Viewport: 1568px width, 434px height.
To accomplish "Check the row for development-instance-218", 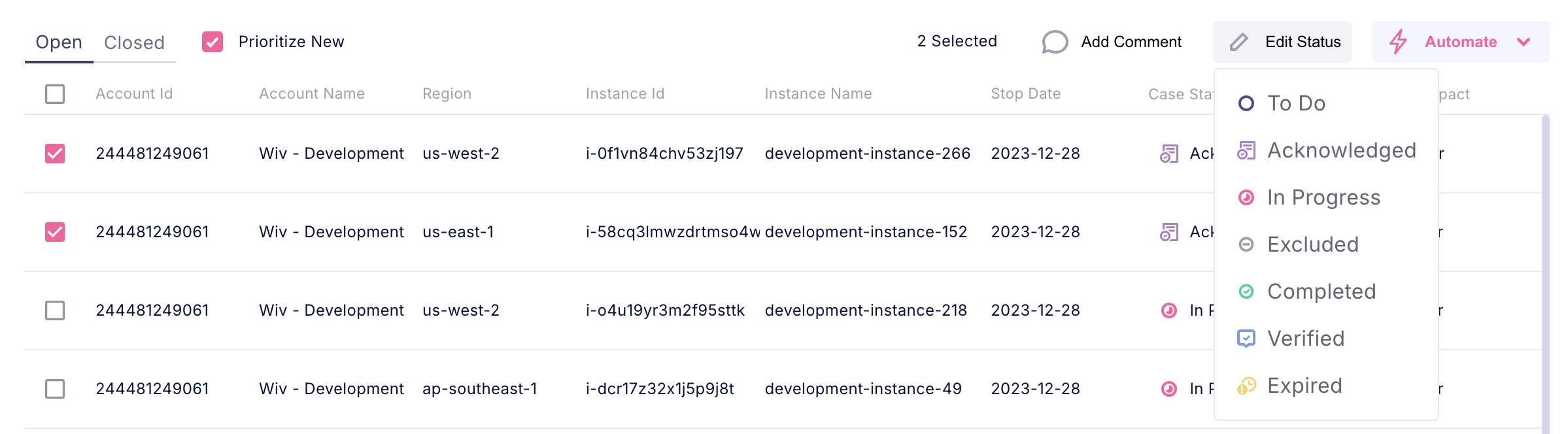I will (x=55, y=310).
